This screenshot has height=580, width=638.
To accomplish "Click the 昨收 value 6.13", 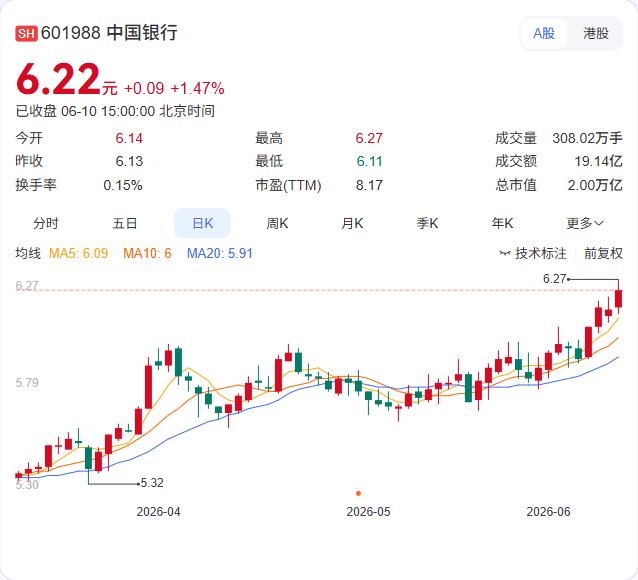I will pos(129,162).
